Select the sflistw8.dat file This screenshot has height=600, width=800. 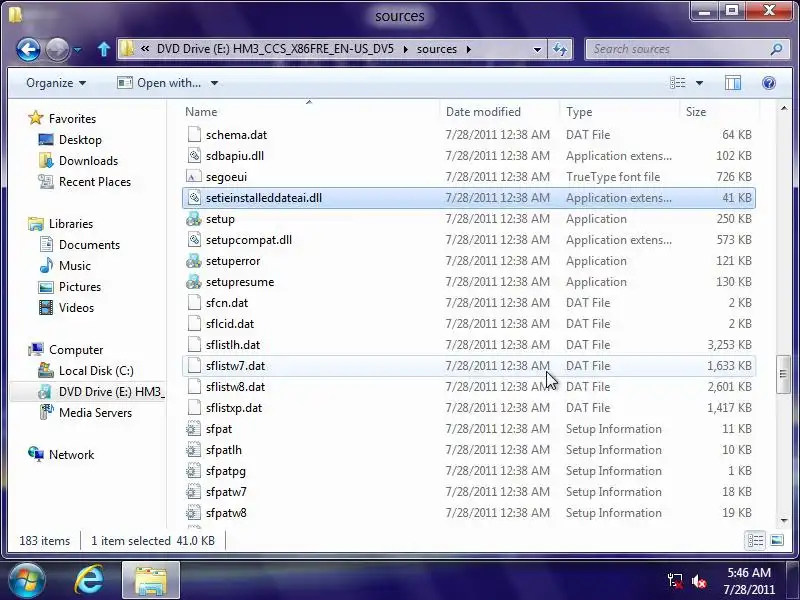tap(468, 387)
